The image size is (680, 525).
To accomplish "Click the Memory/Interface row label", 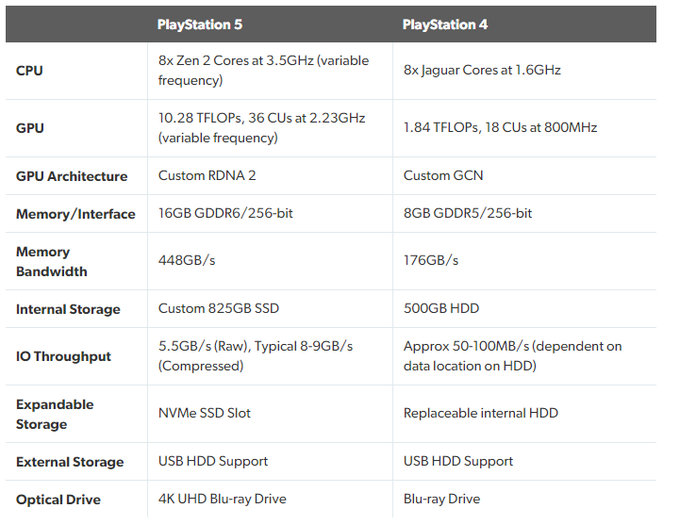I will (x=76, y=214).
